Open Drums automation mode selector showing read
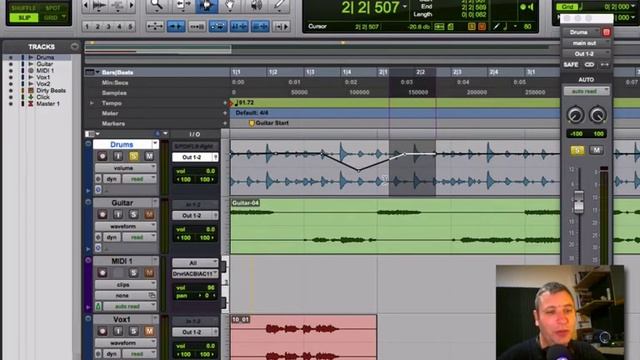 [x=139, y=179]
